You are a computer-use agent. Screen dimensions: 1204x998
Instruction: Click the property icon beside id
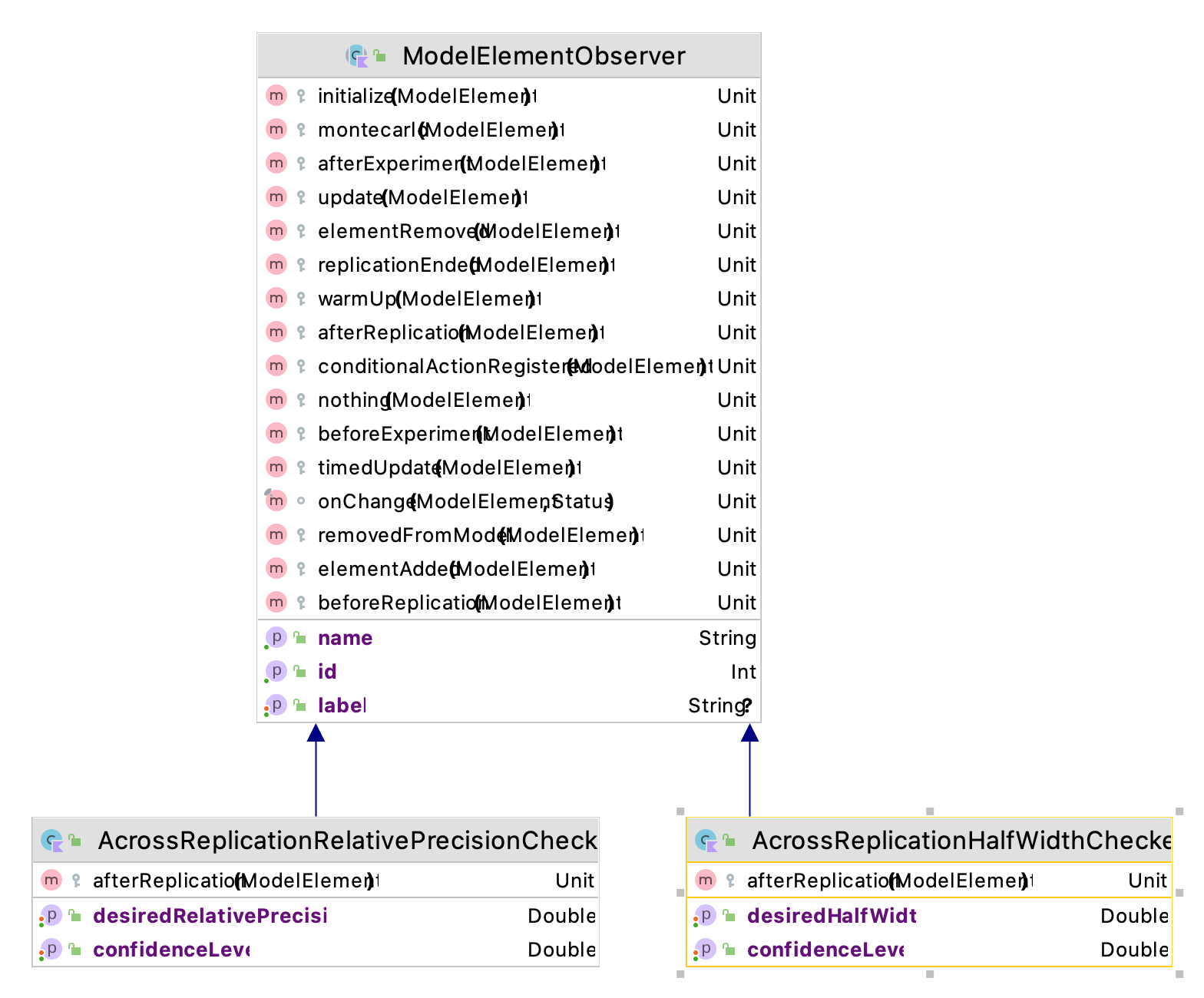click(276, 671)
